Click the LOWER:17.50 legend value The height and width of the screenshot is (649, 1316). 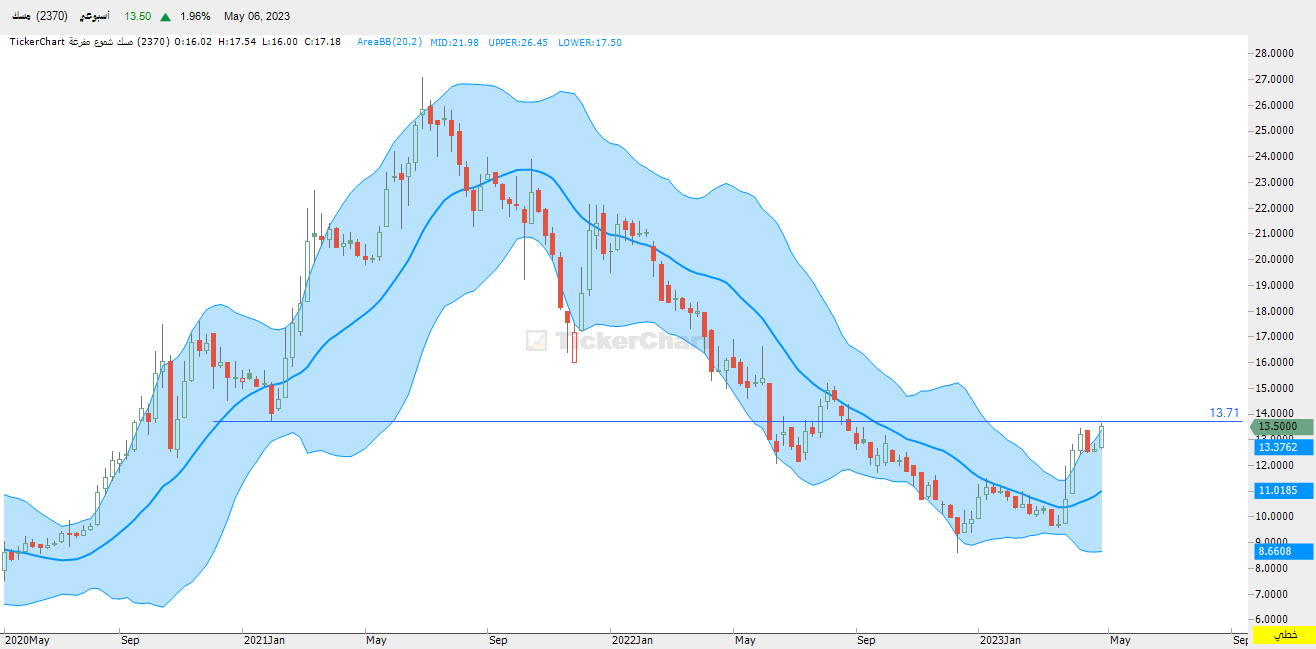click(589, 42)
